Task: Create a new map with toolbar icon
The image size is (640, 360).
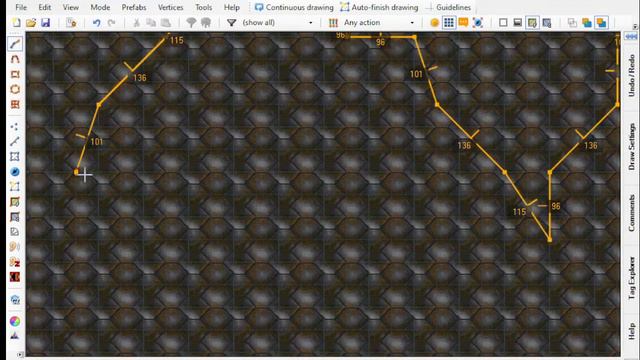Action: [x=16, y=23]
